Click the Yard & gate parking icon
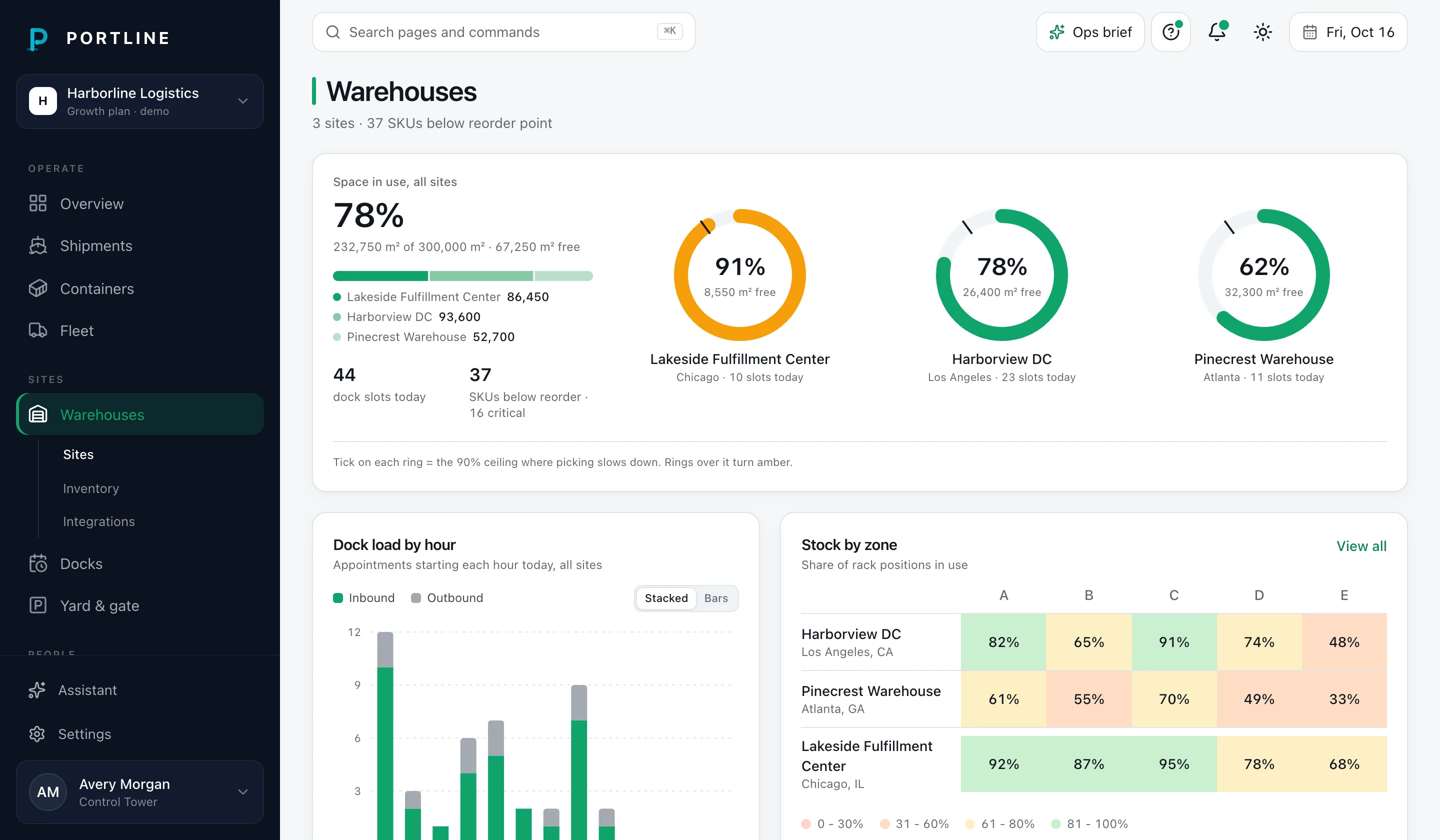 click(x=37, y=605)
